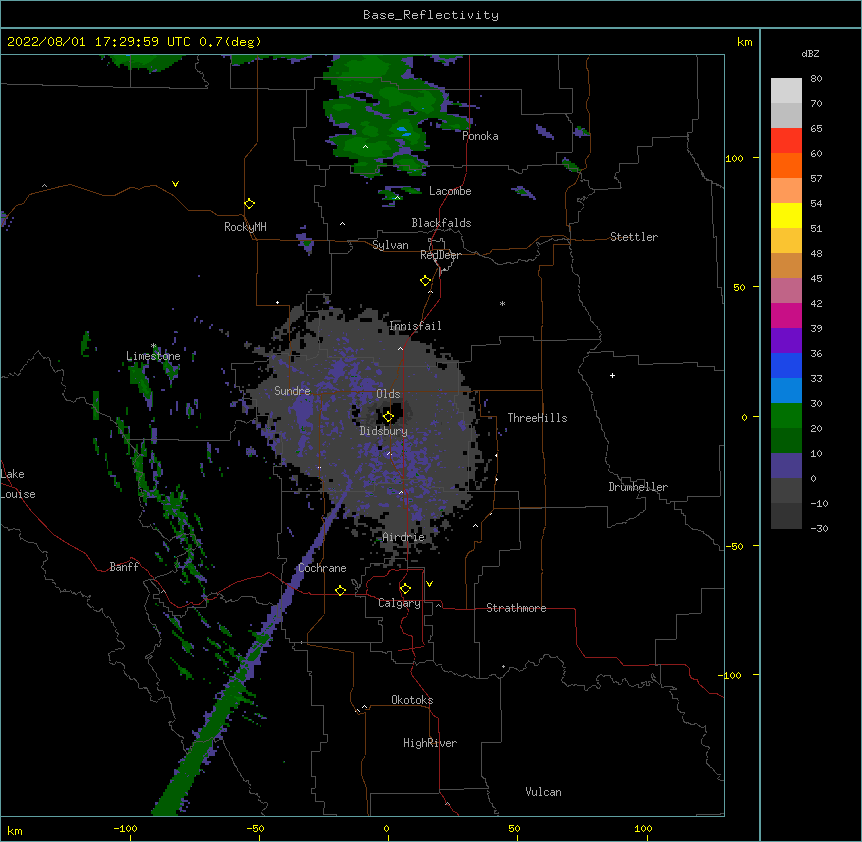The width and height of the screenshot is (862, 842).
Task: Click the Okotoks label
Action: (x=412, y=700)
